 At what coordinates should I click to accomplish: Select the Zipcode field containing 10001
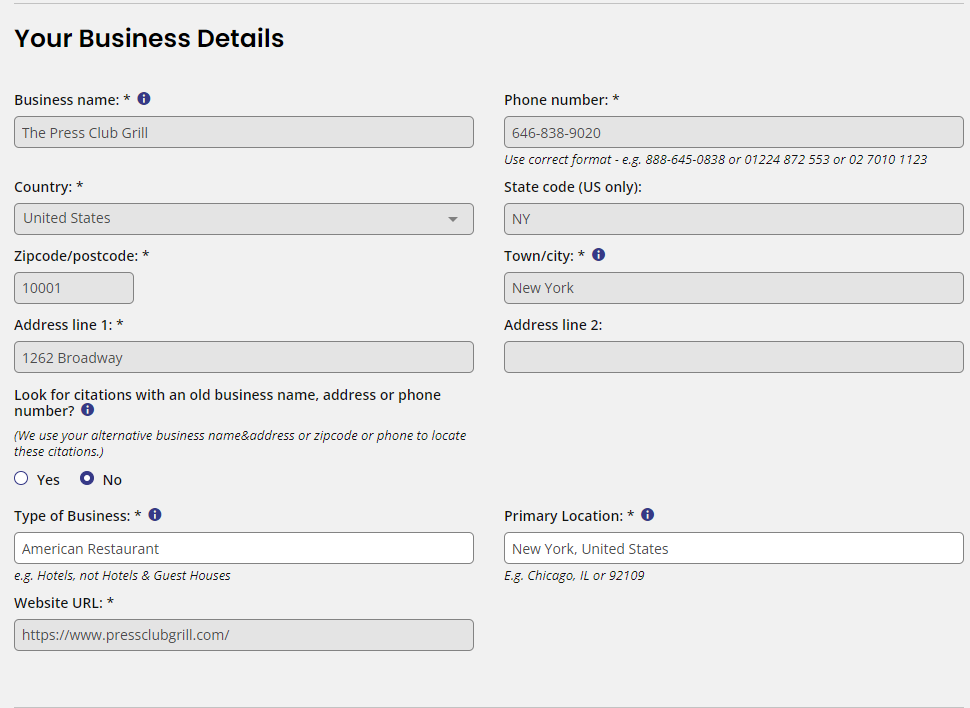click(x=74, y=288)
